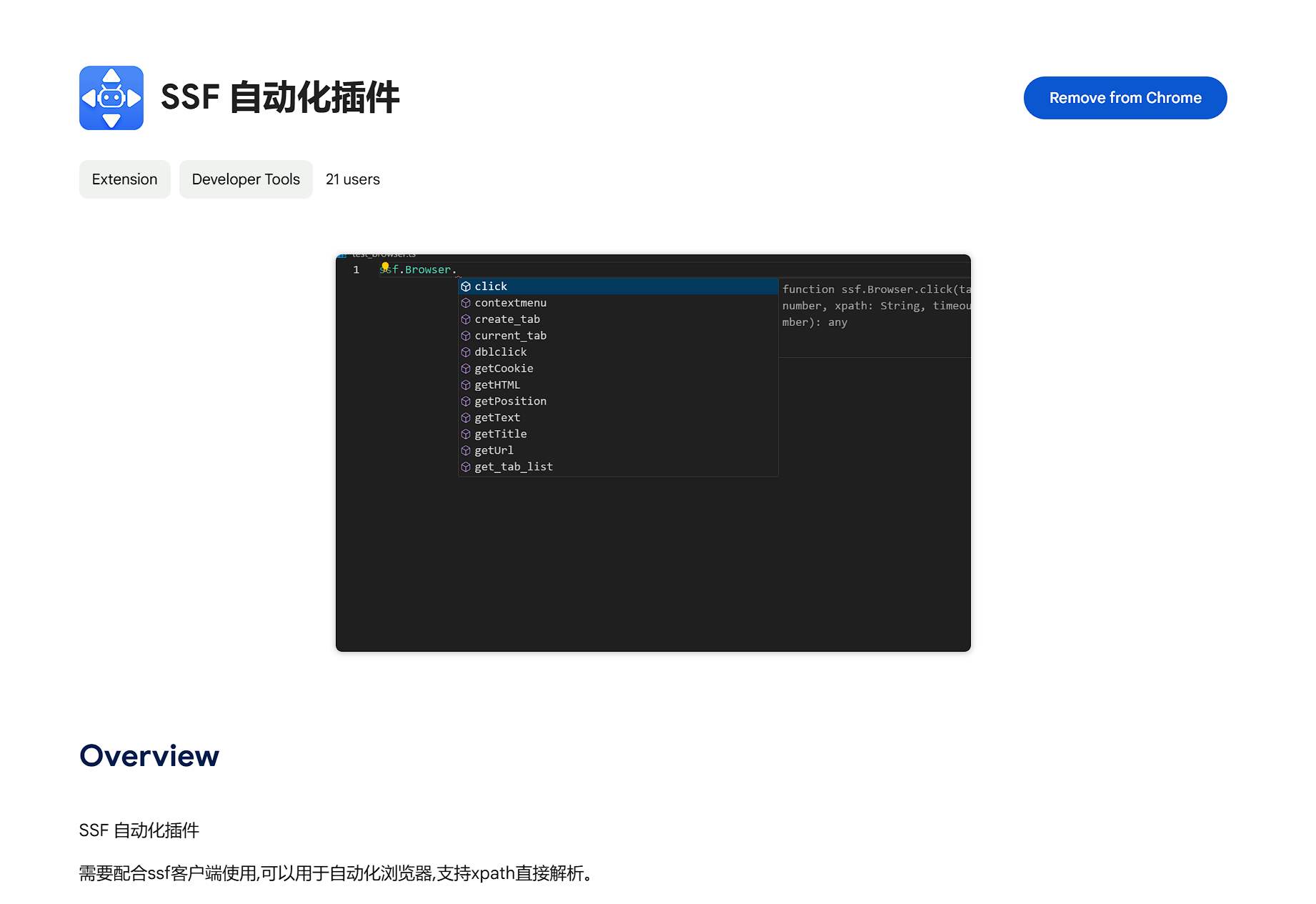Click the SSF extension robot logo icon
Image resolution: width=1316 pixels, height=904 pixels.
111,98
